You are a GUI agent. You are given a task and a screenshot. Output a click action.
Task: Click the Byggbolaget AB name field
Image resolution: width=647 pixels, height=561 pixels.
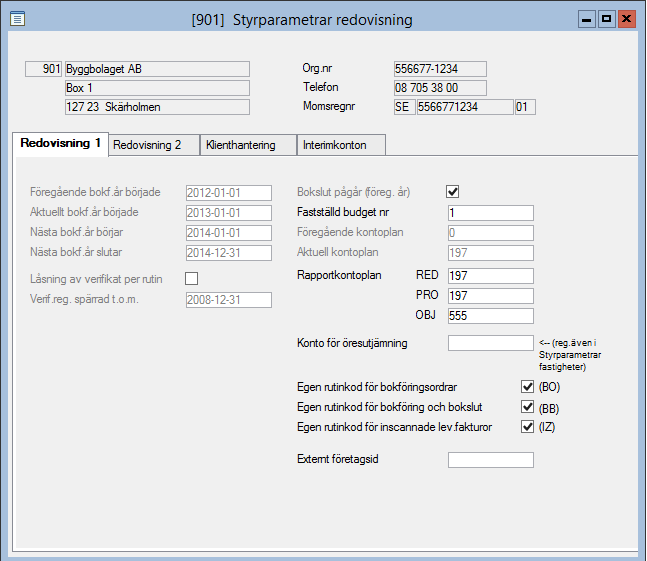pos(157,69)
